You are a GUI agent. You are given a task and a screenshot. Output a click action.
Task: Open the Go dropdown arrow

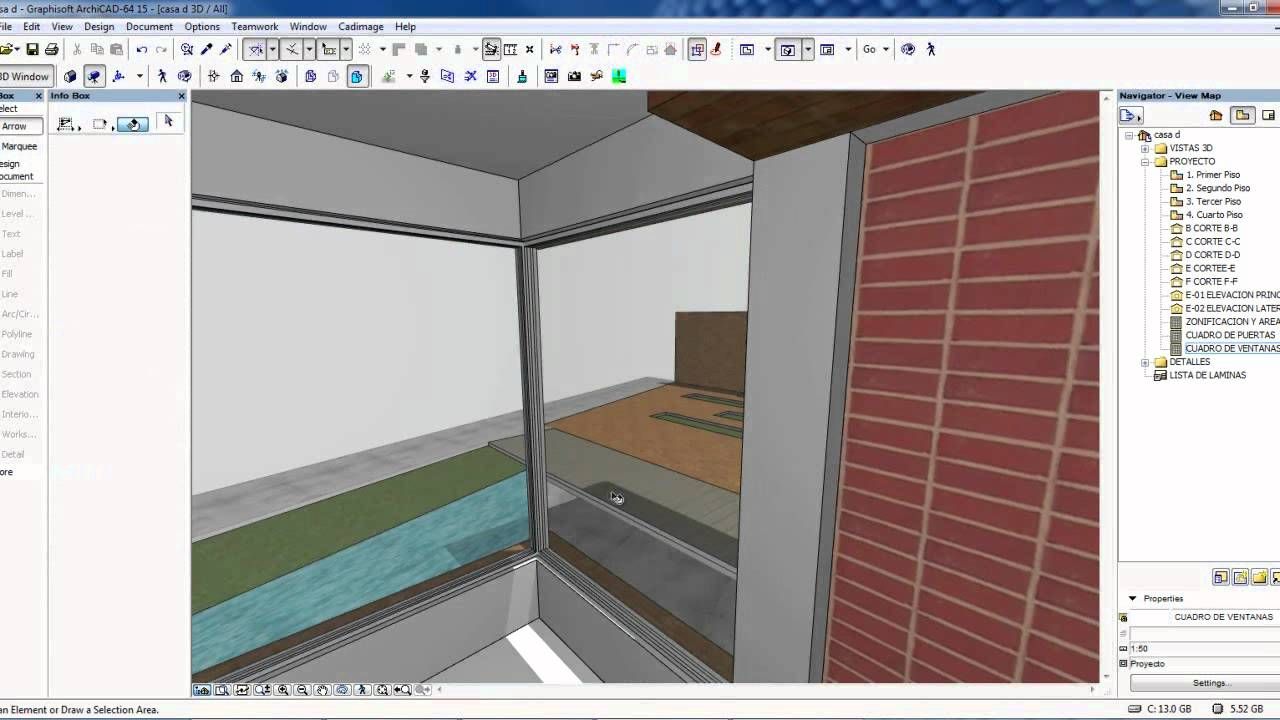(x=884, y=49)
